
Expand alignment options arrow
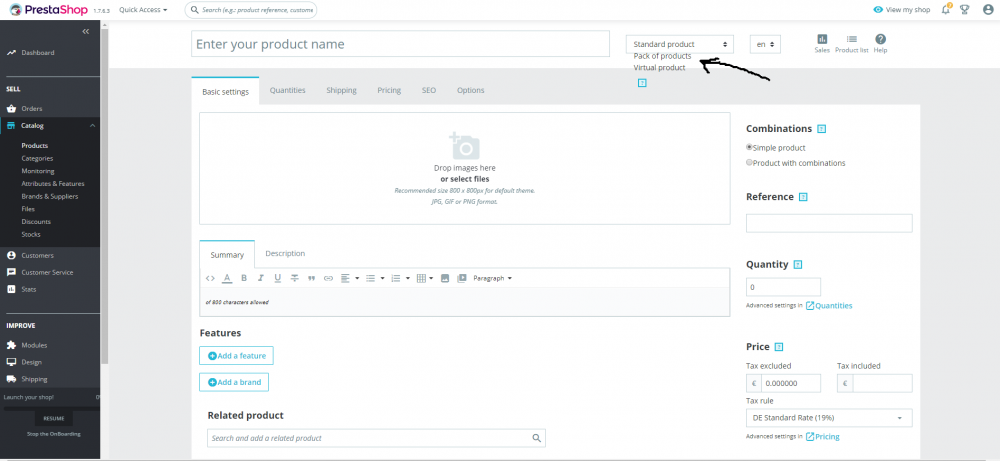point(357,278)
